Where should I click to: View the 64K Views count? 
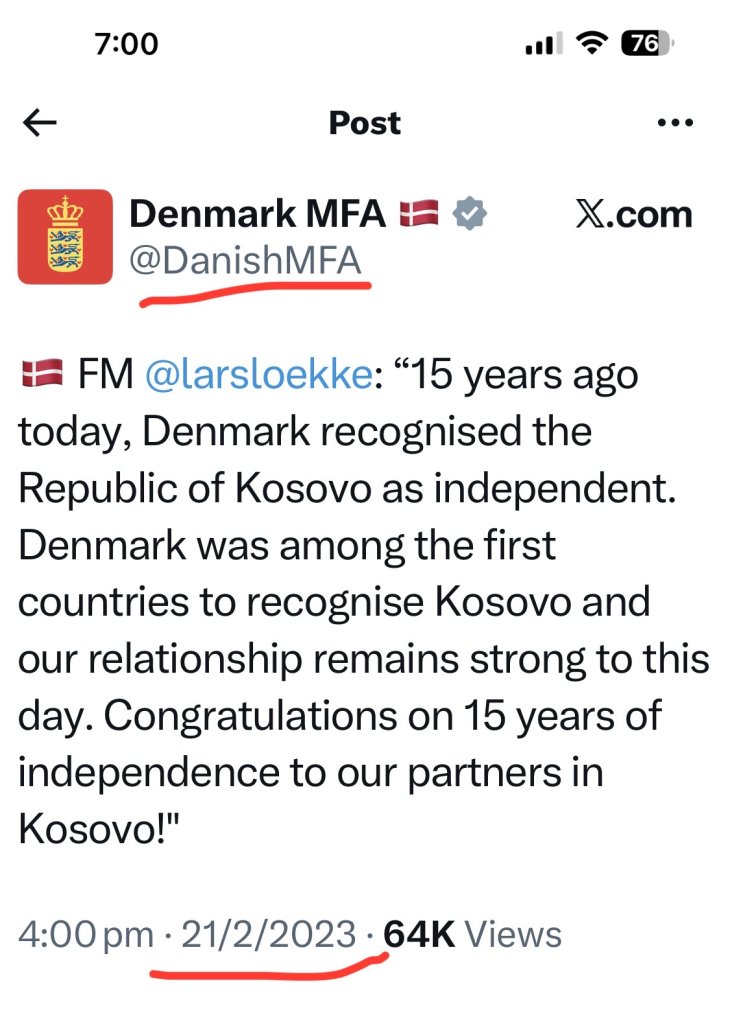(472, 934)
